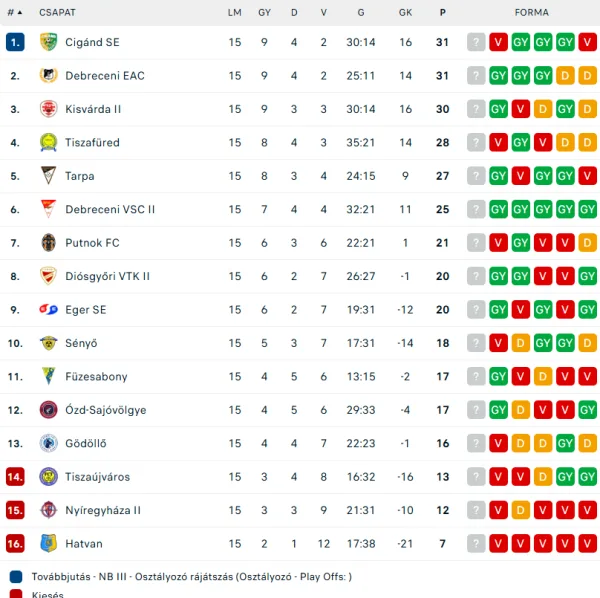Click the Tiszafüred club badge icon
Image resolution: width=600 pixels, height=598 pixels.
48,143
